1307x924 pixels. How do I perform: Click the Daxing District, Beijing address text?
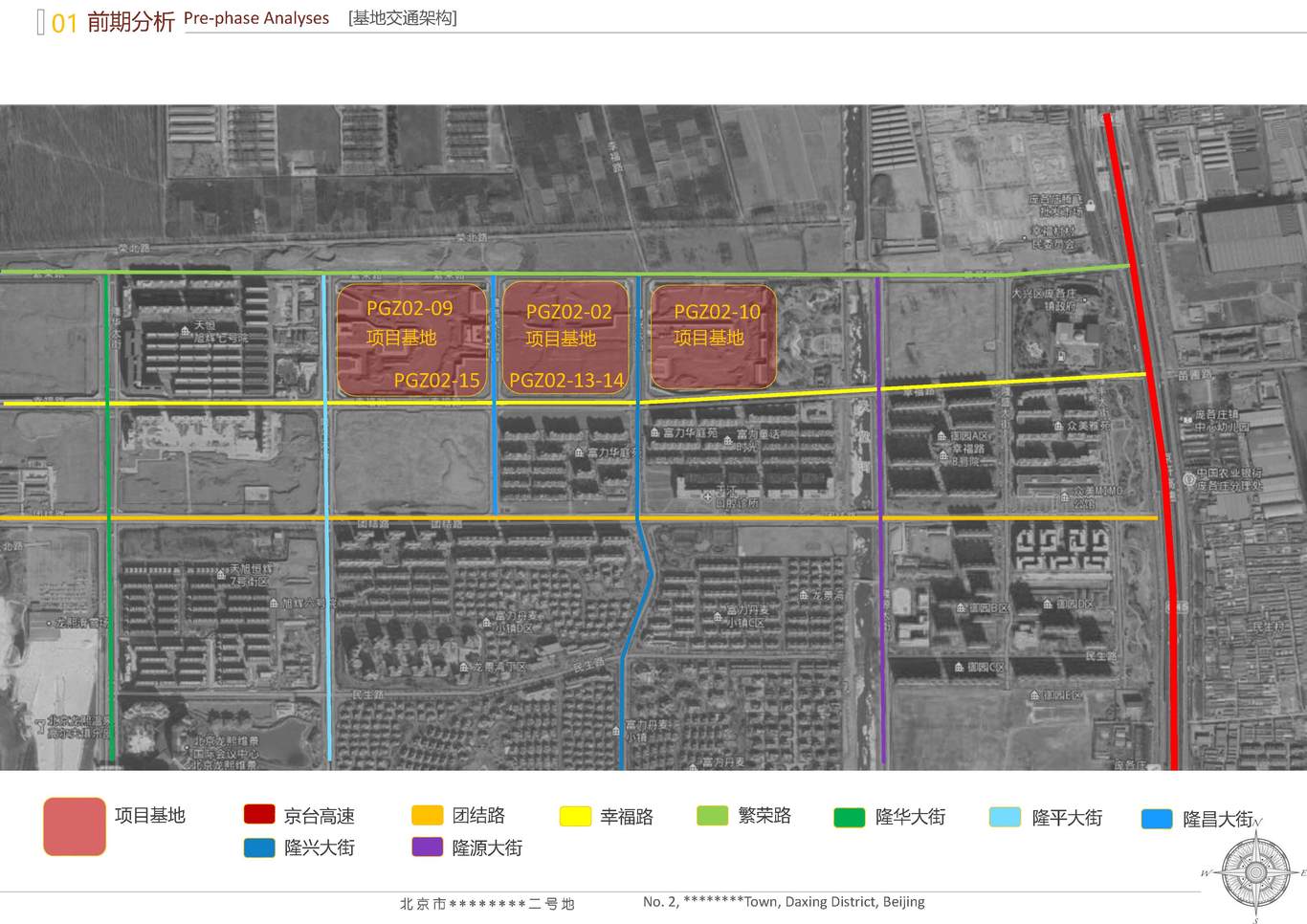854,901
